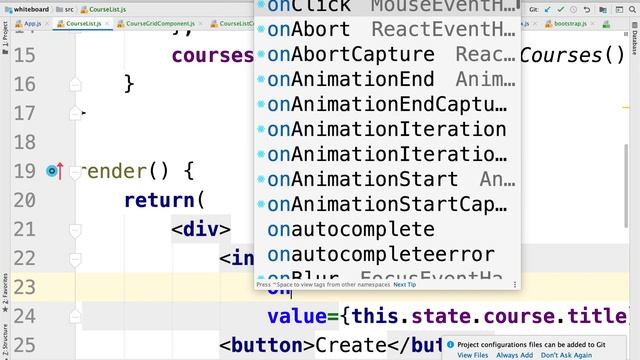Select onautocompleteerror suggestion

pyautogui.click(x=387, y=254)
